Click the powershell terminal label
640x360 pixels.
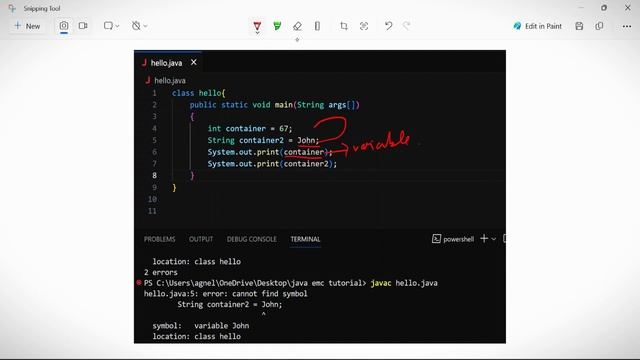[x=458, y=239]
